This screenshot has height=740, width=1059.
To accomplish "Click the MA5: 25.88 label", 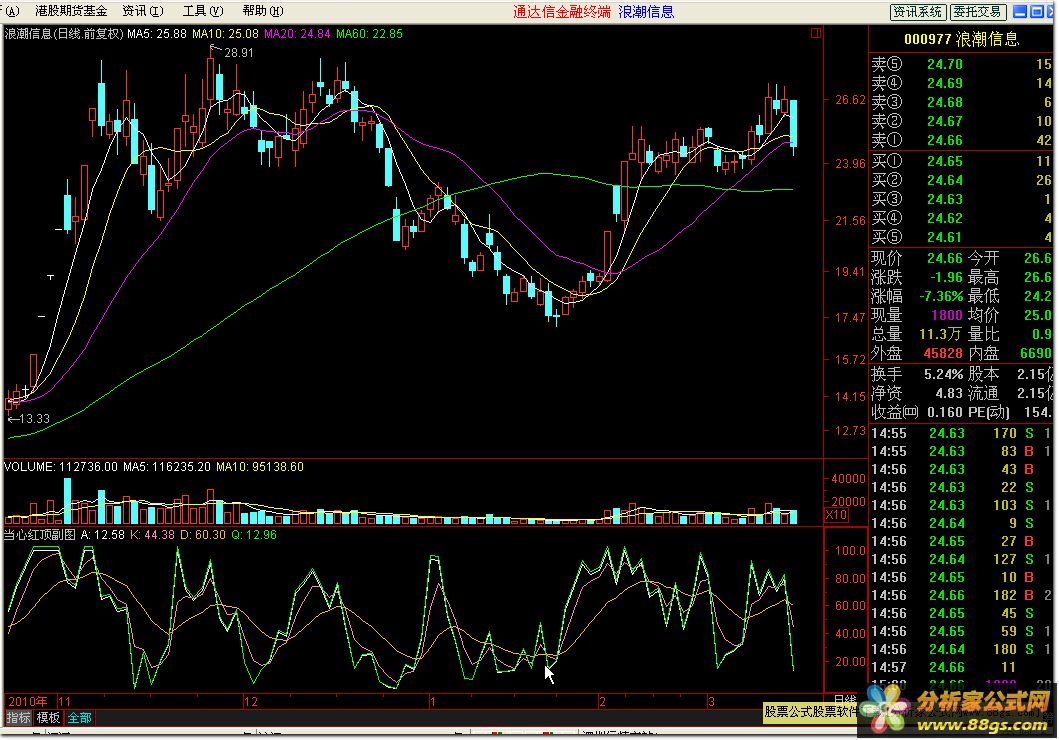I will (x=157, y=33).
